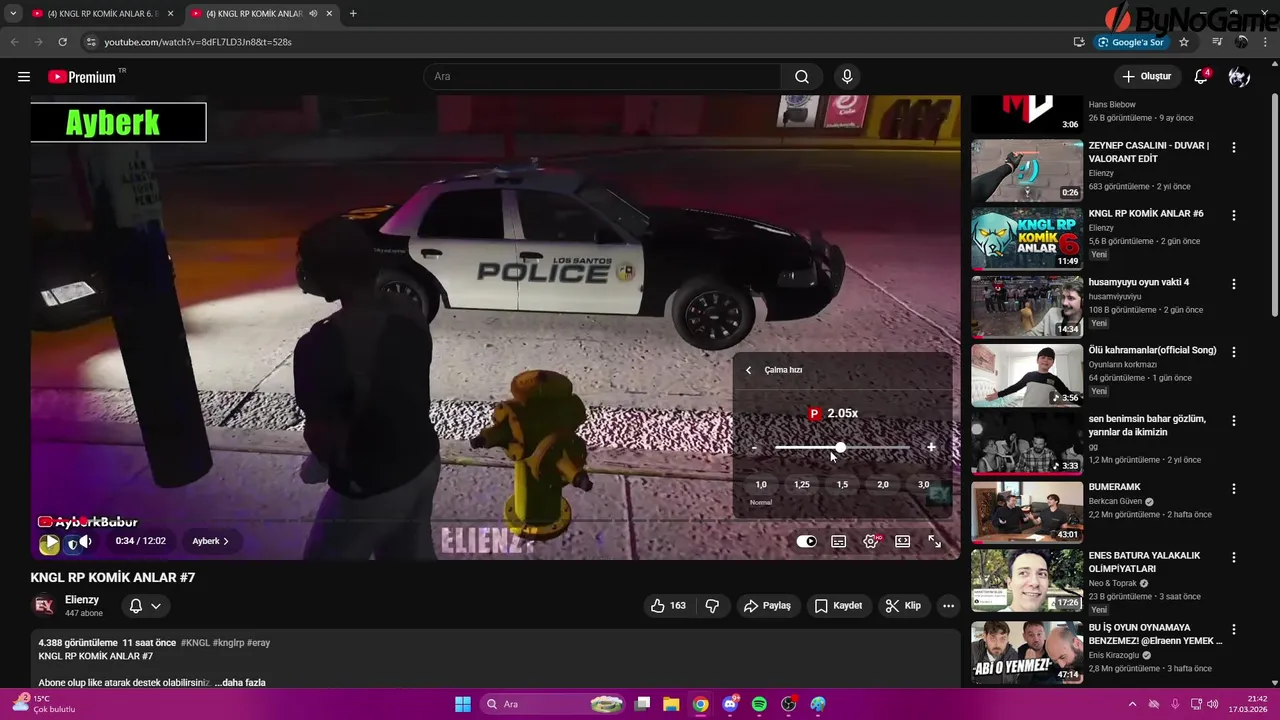Decrease playback speed with minus button
The height and width of the screenshot is (720, 1280).
754,448
